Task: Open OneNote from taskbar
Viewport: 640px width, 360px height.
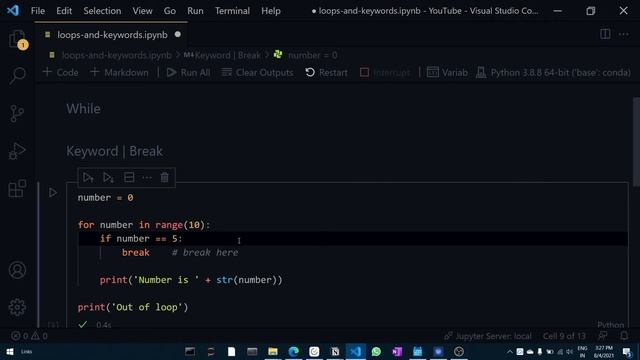Action: click(397, 351)
